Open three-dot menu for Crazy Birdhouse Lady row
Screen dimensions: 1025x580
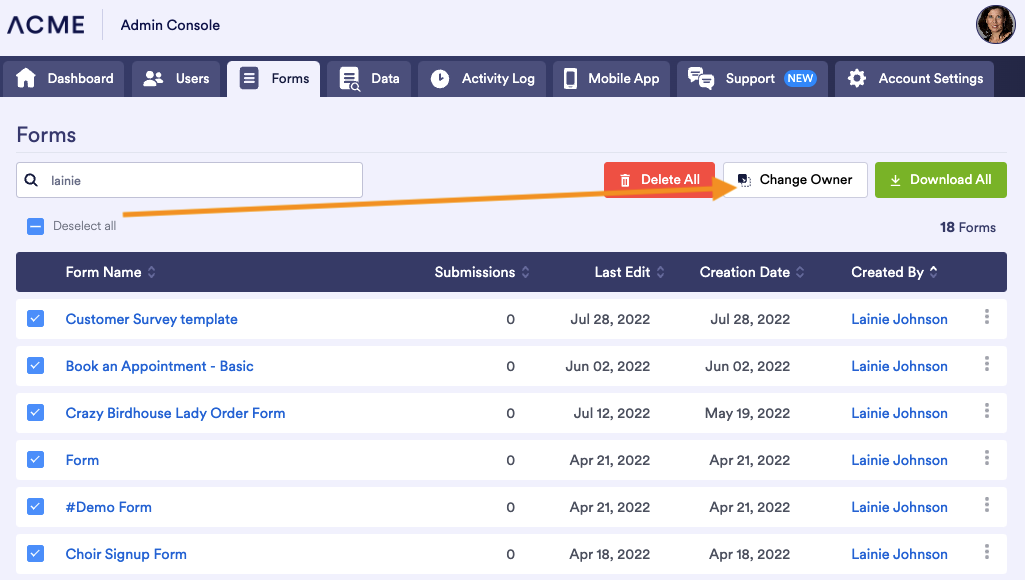point(986,411)
